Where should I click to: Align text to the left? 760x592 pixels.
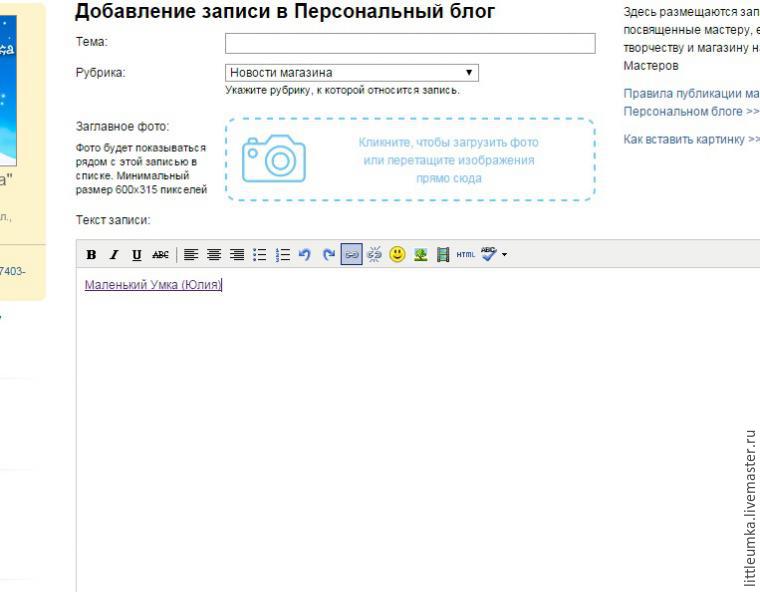point(192,255)
